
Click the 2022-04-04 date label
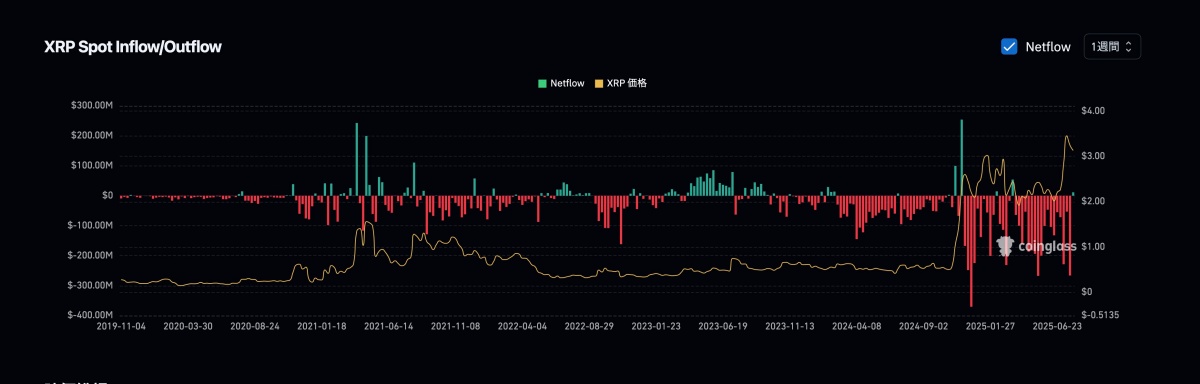[x=522, y=326]
